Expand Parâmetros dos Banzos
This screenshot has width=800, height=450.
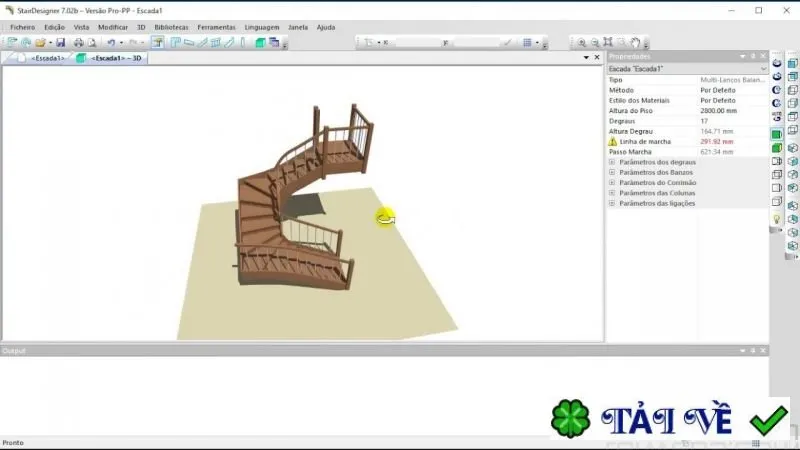612,172
